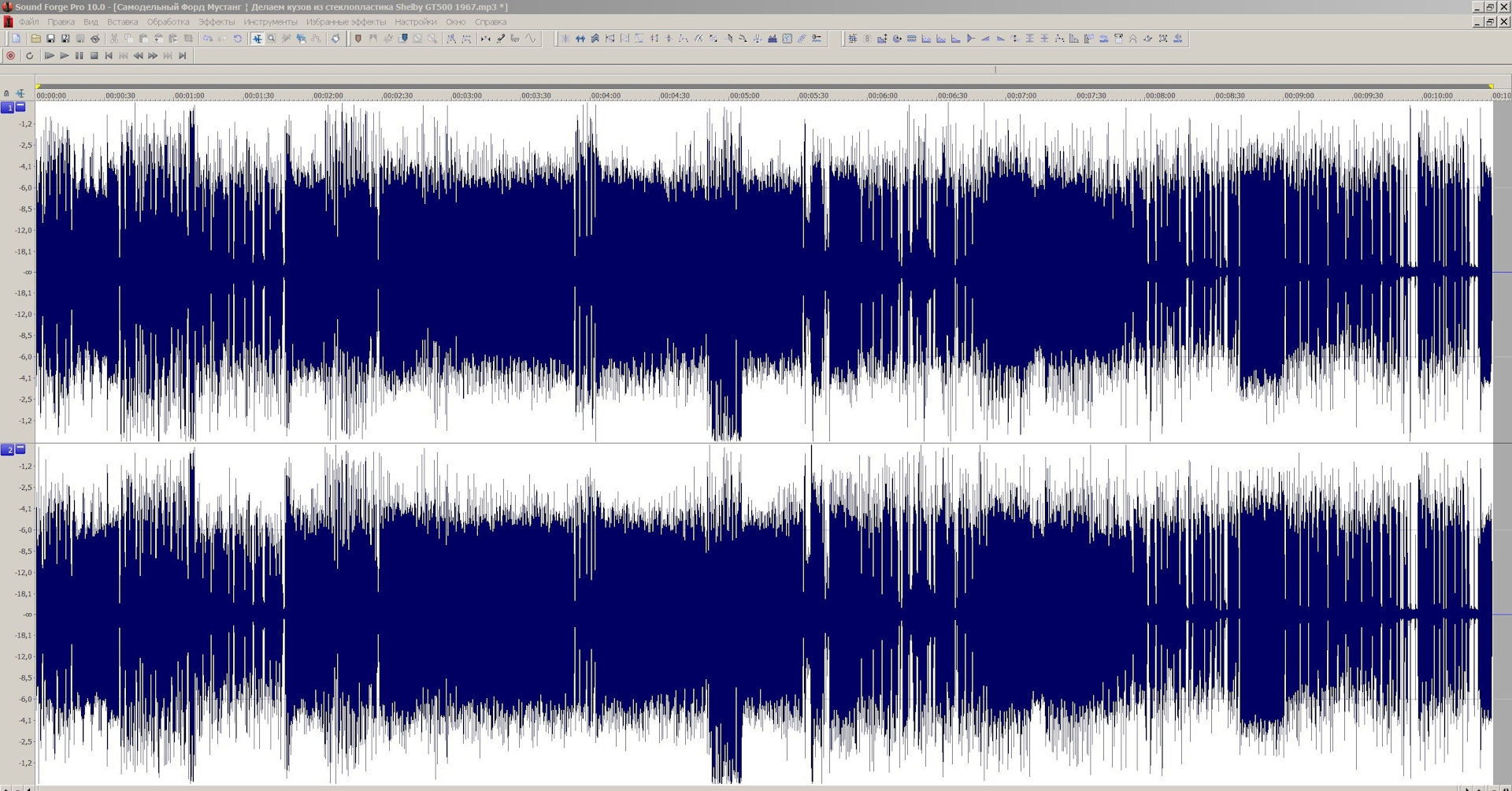
Task: Open the Окно menu
Action: [x=455, y=22]
